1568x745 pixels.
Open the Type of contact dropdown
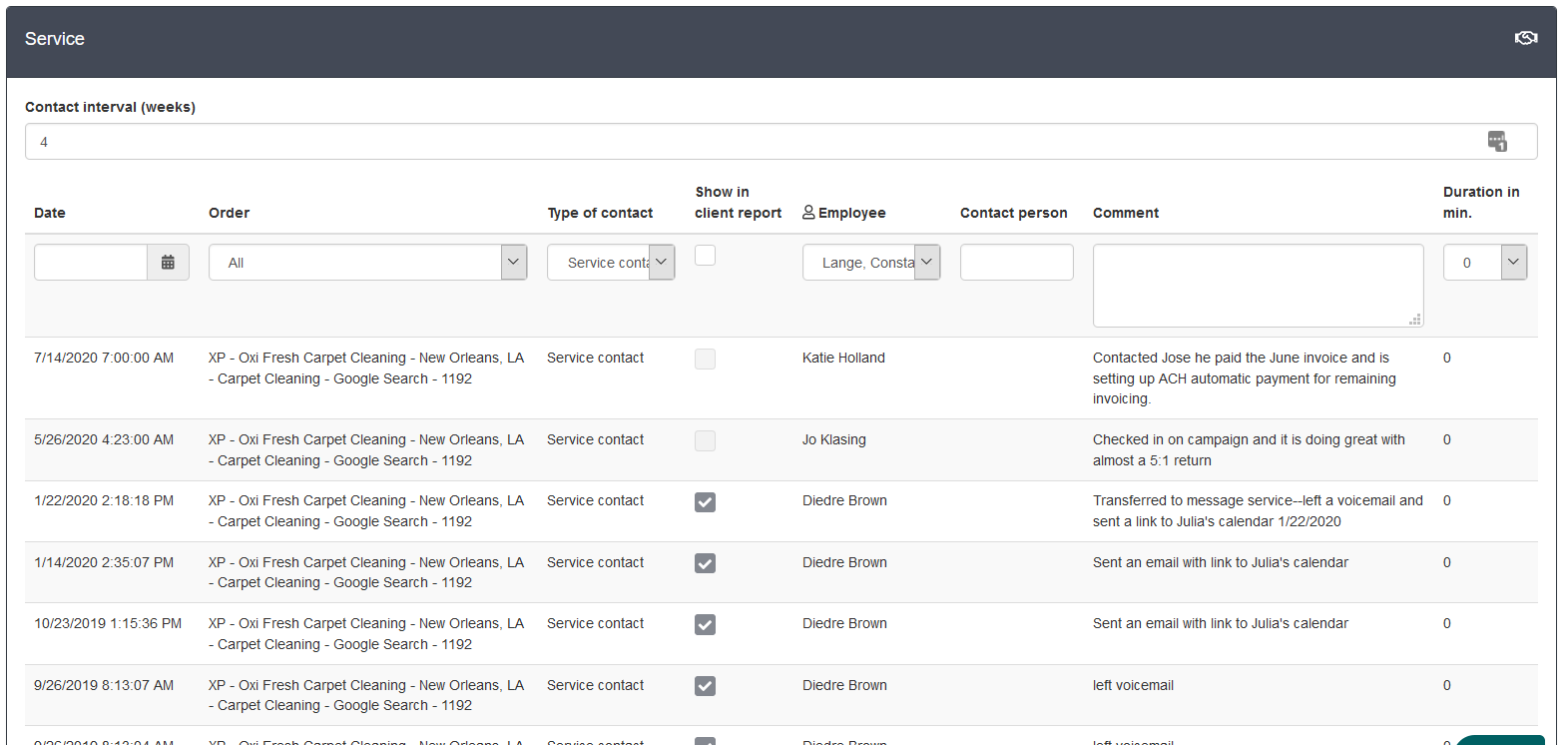pyautogui.click(x=662, y=263)
